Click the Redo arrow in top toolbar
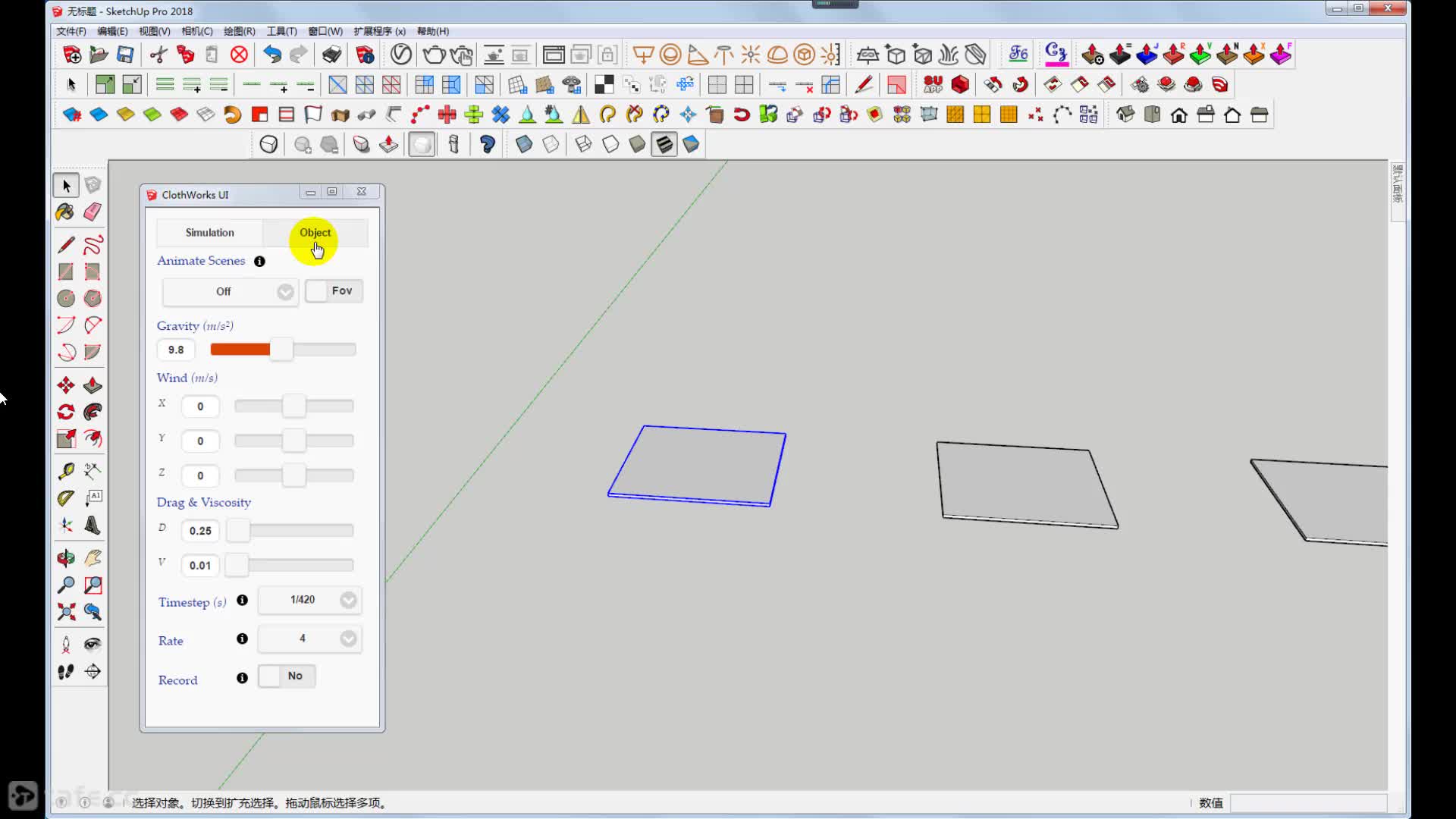This screenshot has width=1456, height=819. pos(299,55)
